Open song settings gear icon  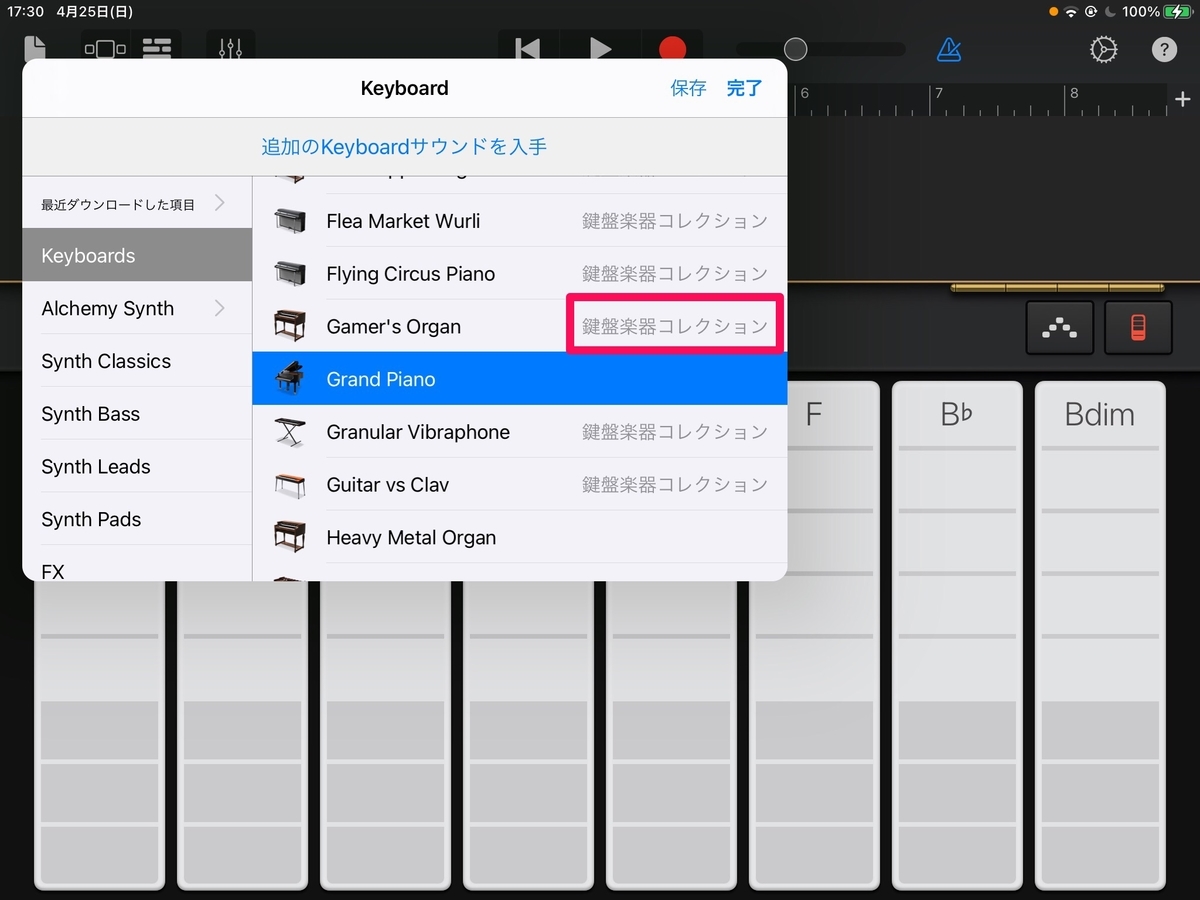1104,49
